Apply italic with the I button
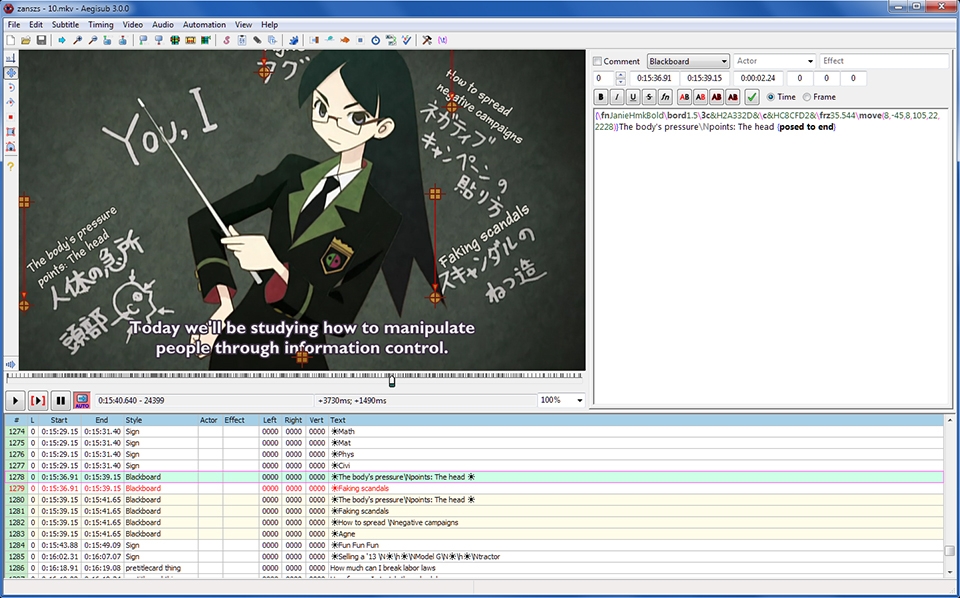Viewport: 960px width, 598px height. (617, 97)
